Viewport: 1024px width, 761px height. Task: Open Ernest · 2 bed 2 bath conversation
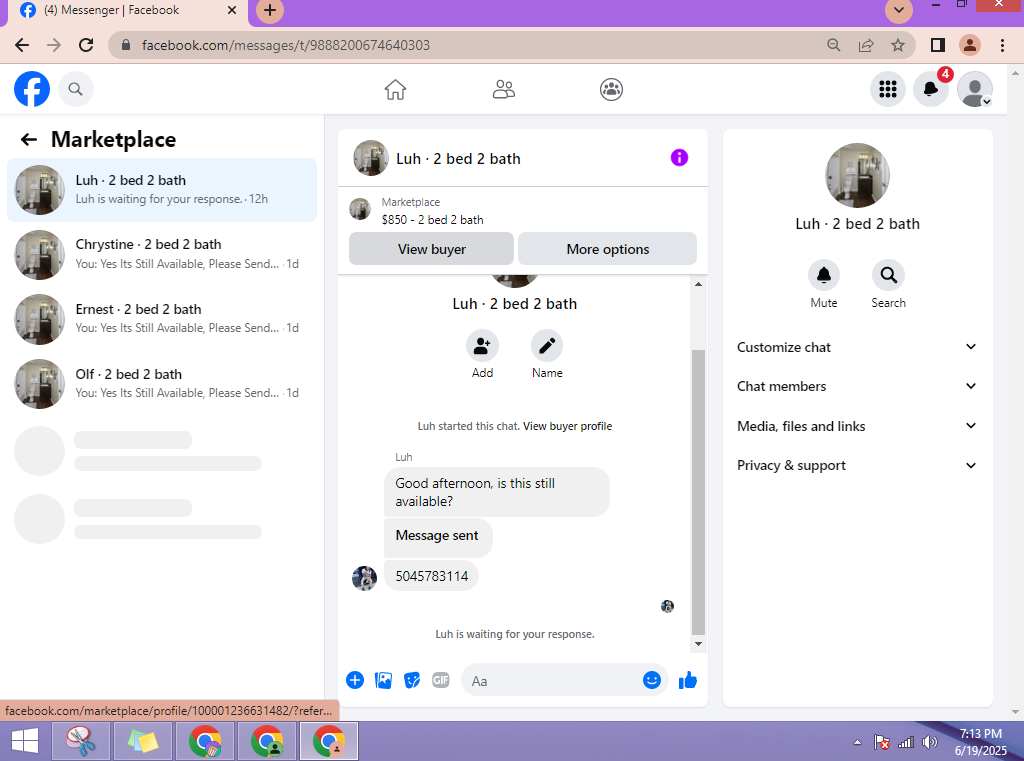point(162,319)
